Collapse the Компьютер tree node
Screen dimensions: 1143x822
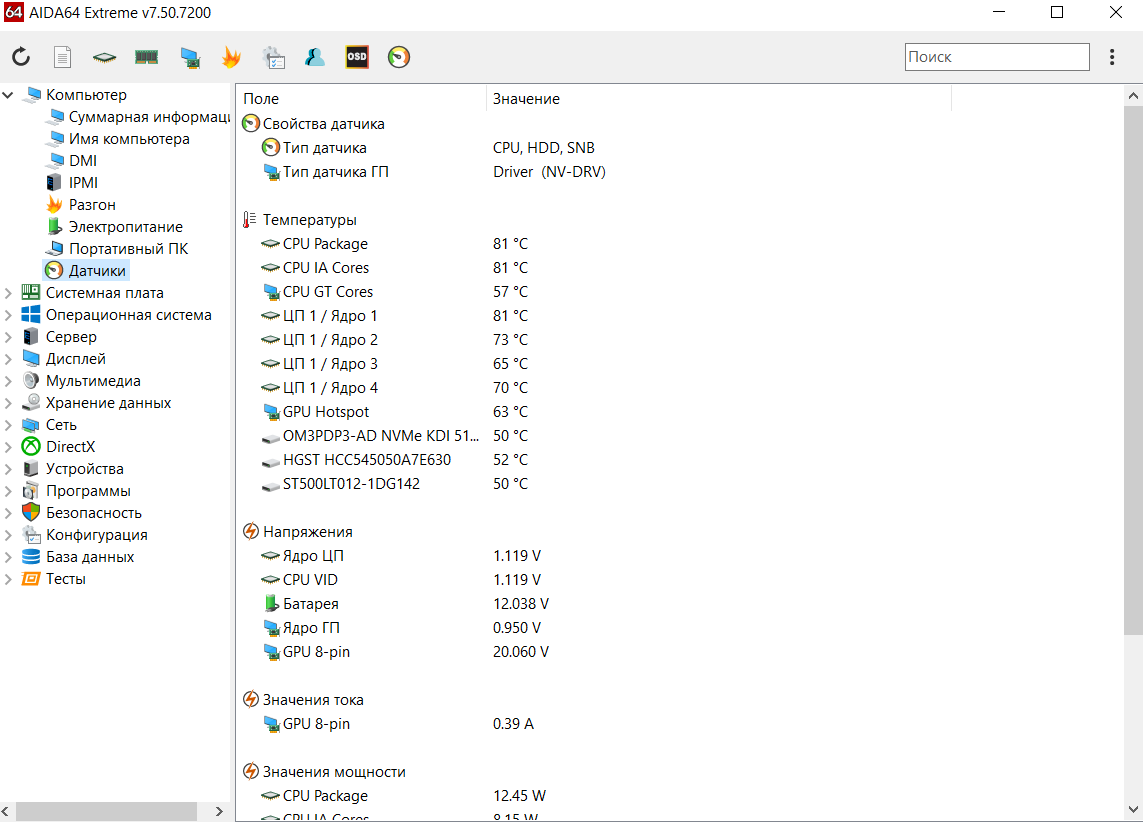[x=9, y=95]
